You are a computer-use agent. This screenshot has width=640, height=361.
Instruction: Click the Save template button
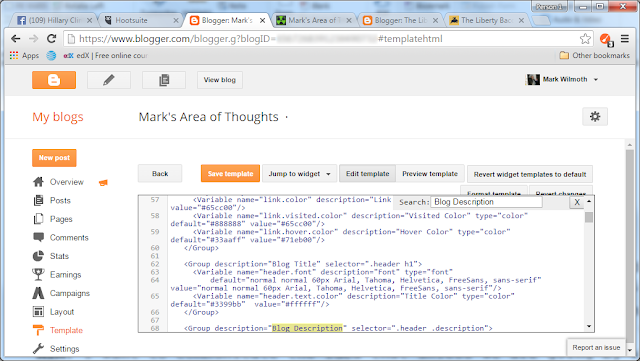pos(230,174)
